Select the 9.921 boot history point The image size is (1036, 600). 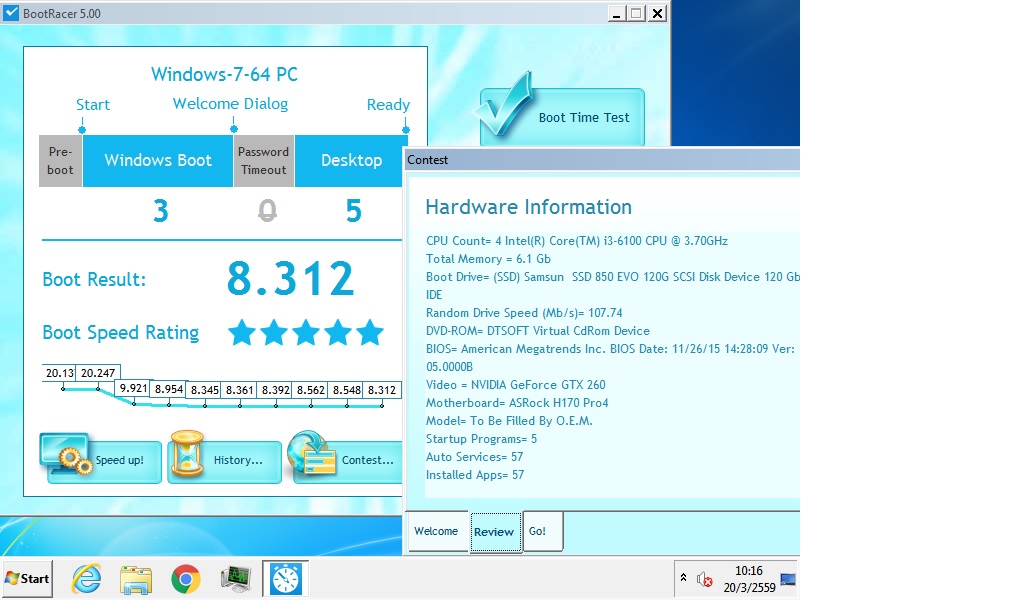click(133, 388)
